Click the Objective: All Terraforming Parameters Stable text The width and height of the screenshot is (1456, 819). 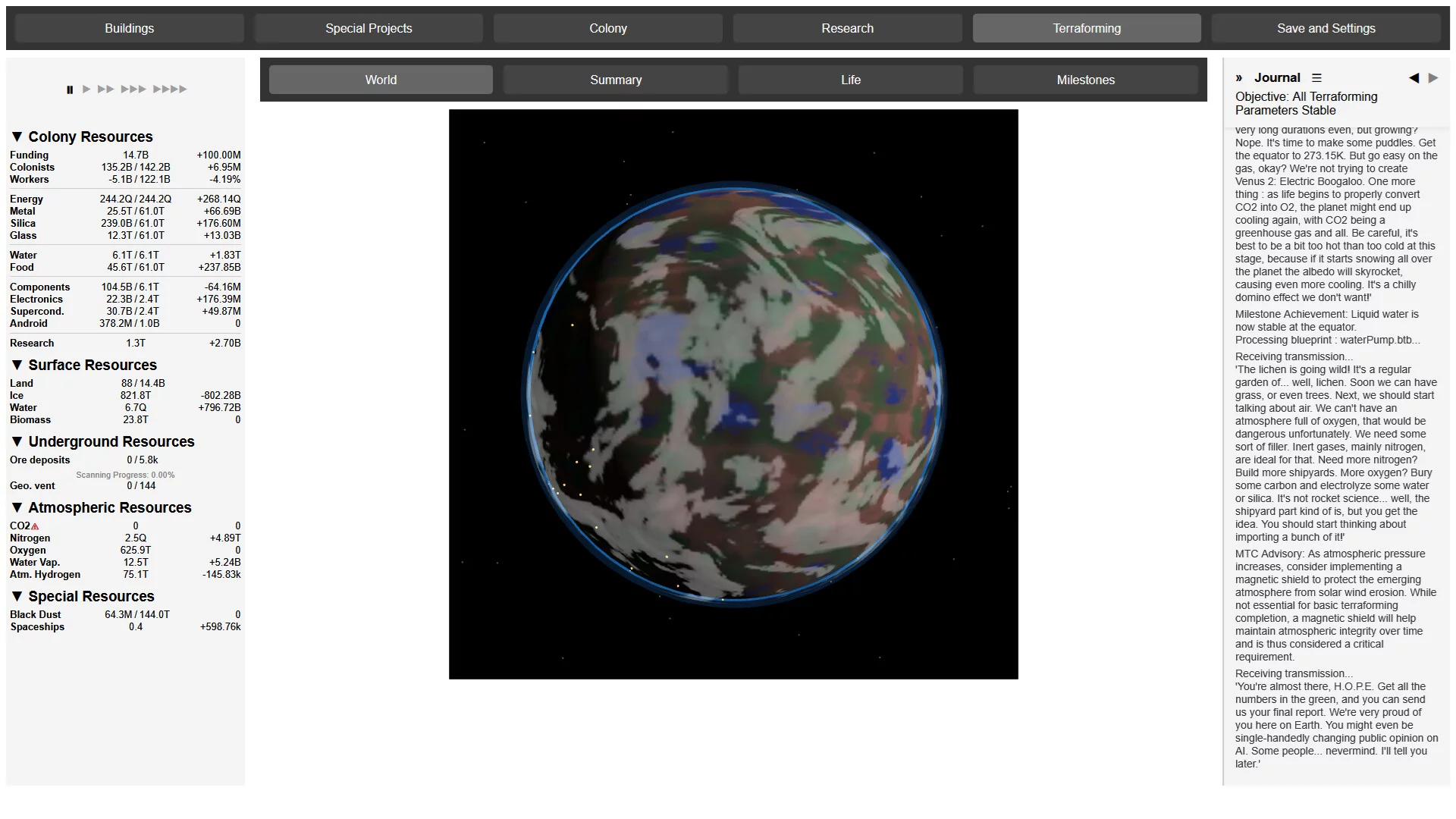point(1307,103)
